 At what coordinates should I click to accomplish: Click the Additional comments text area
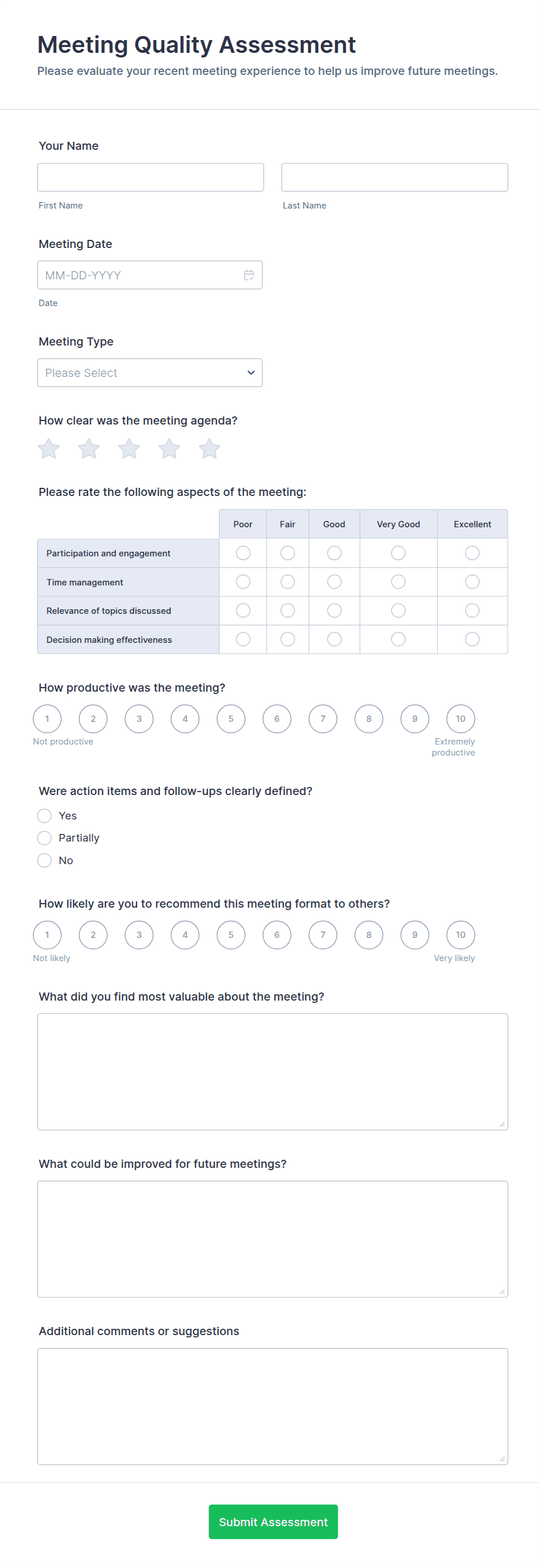pos(273,1407)
